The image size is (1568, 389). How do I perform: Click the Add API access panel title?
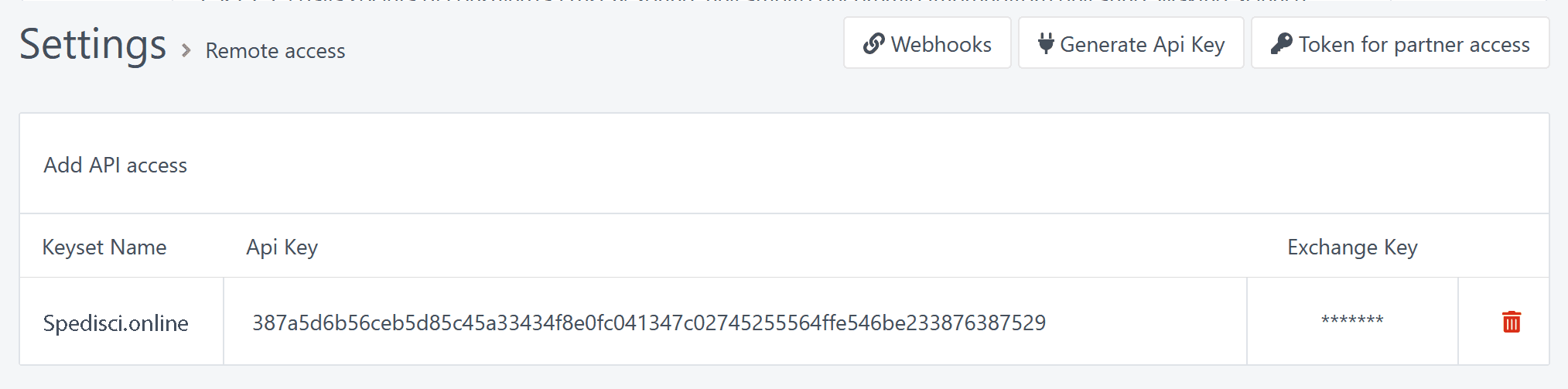[x=115, y=165]
